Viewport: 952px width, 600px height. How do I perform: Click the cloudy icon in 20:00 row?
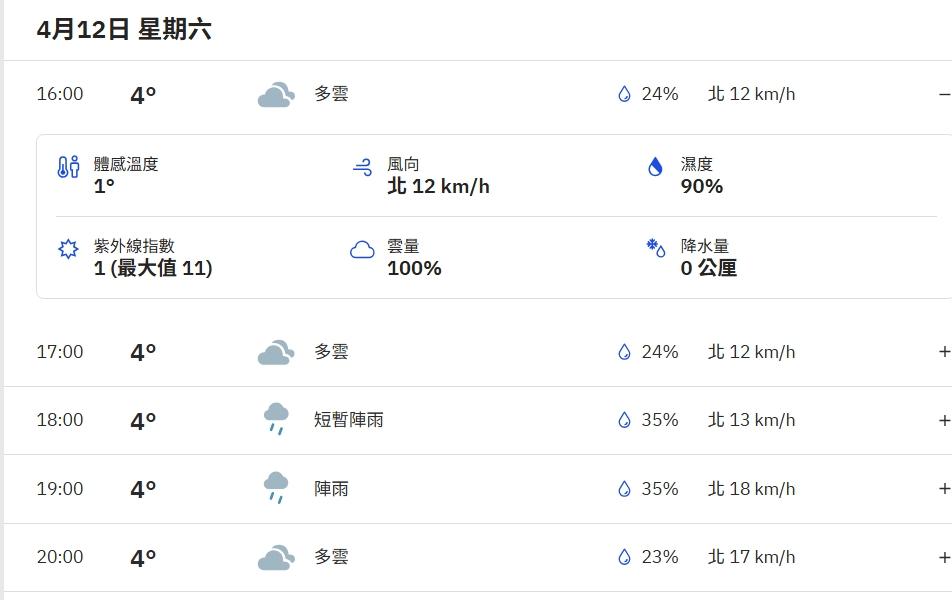point(276,557)
